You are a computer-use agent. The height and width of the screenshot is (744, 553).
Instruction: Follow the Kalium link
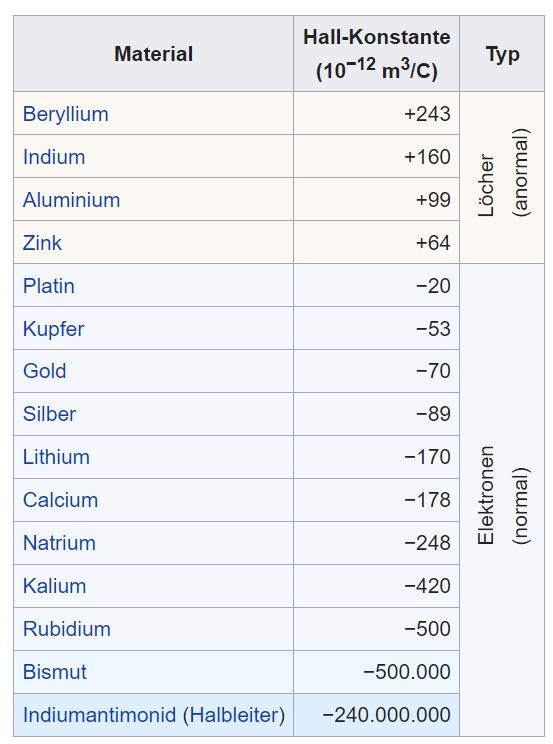point(55,586)
